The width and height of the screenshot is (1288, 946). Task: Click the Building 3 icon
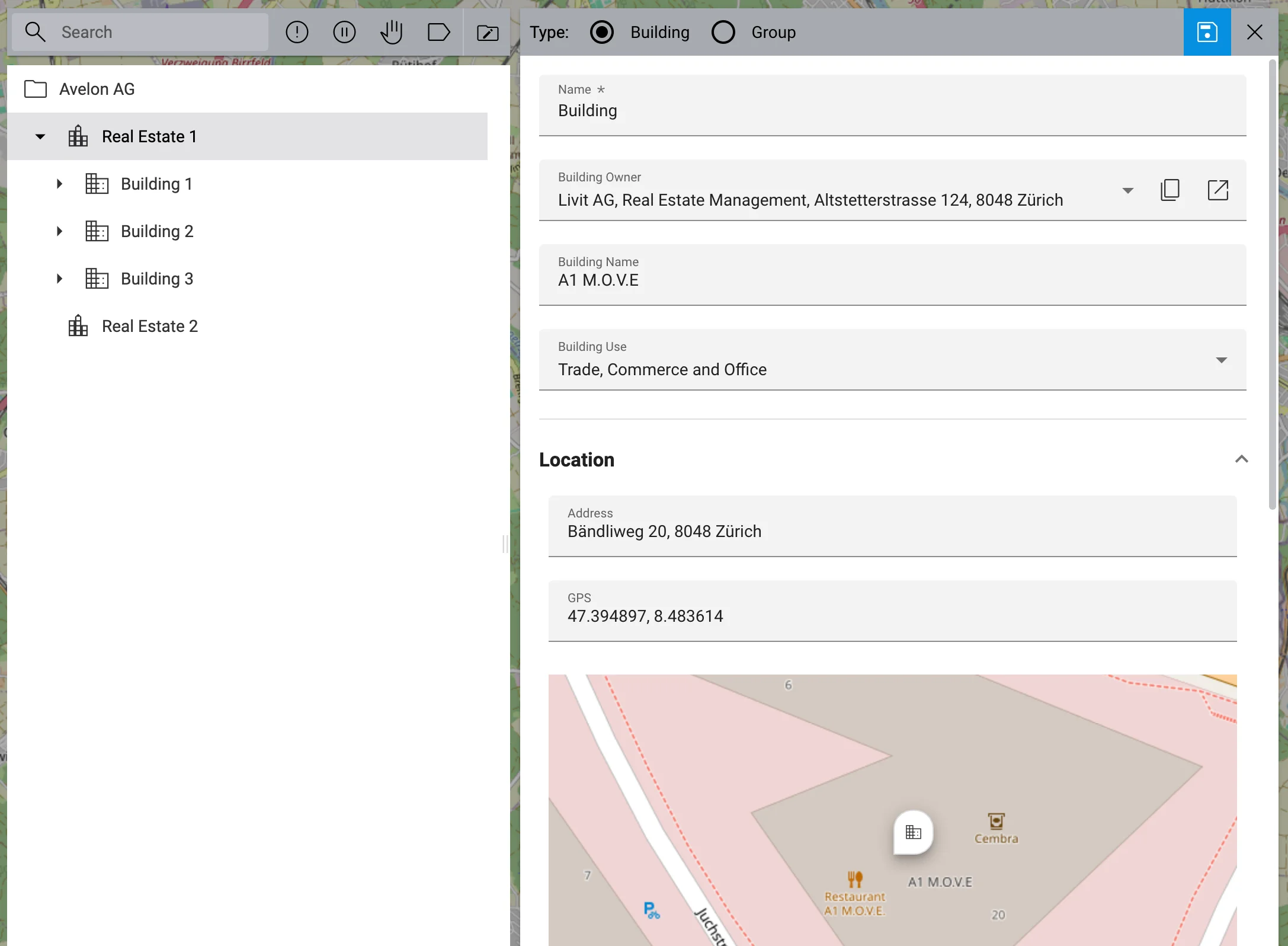point(97,279)
